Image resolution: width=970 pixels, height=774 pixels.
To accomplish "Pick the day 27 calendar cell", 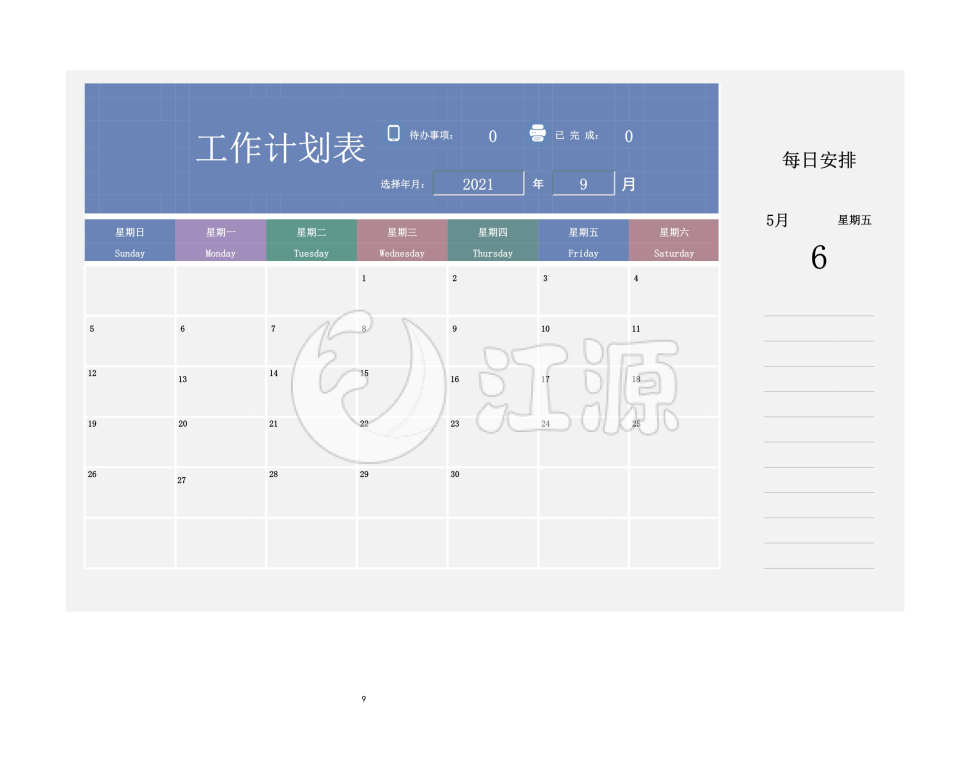I will [x=221, y=493].
